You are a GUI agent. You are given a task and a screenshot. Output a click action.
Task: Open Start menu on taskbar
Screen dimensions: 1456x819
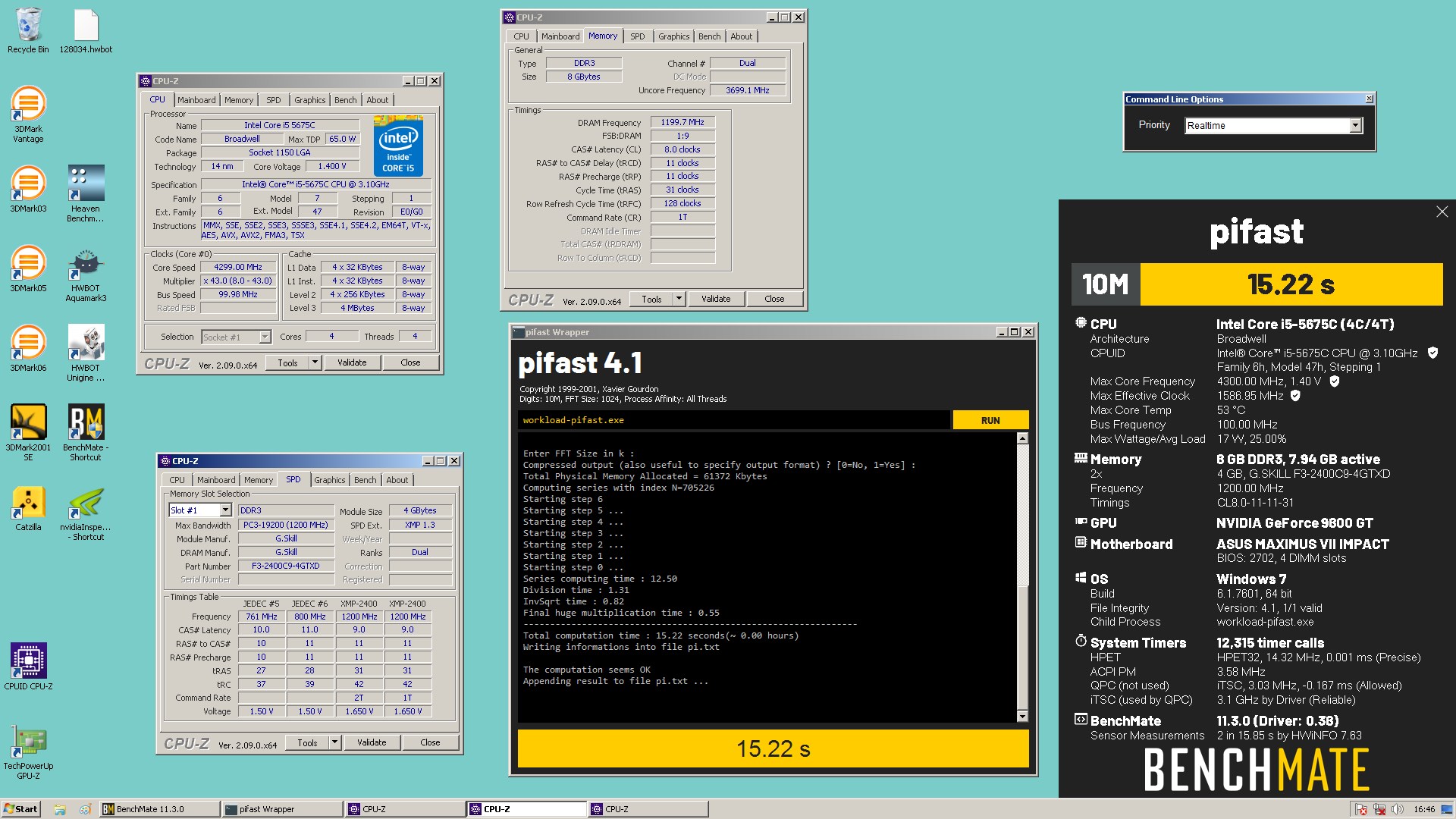(x=20, y=809)
